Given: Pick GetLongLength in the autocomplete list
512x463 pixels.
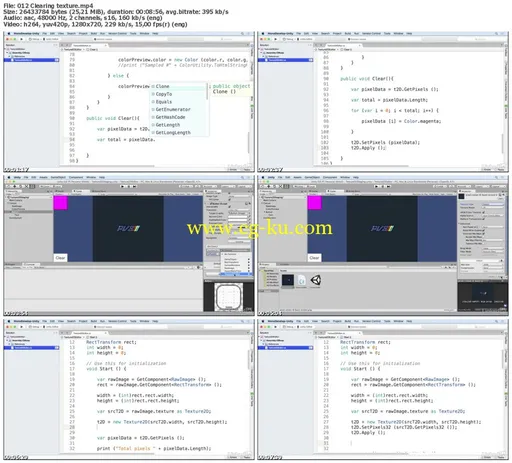Looking at the screenshot, I should pyautogui.click(x=179, y=132).
